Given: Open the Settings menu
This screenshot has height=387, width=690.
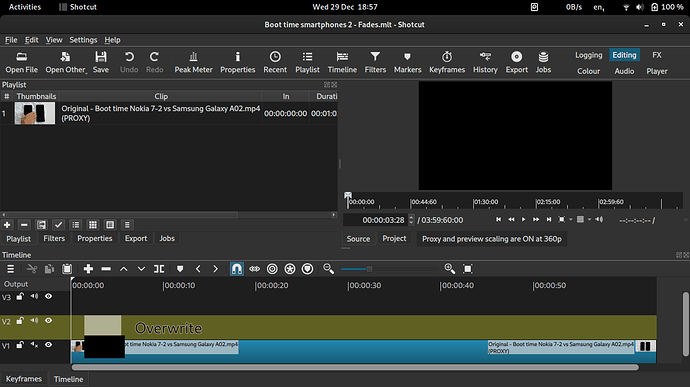Looking at the screenshot, I should 83,40.
